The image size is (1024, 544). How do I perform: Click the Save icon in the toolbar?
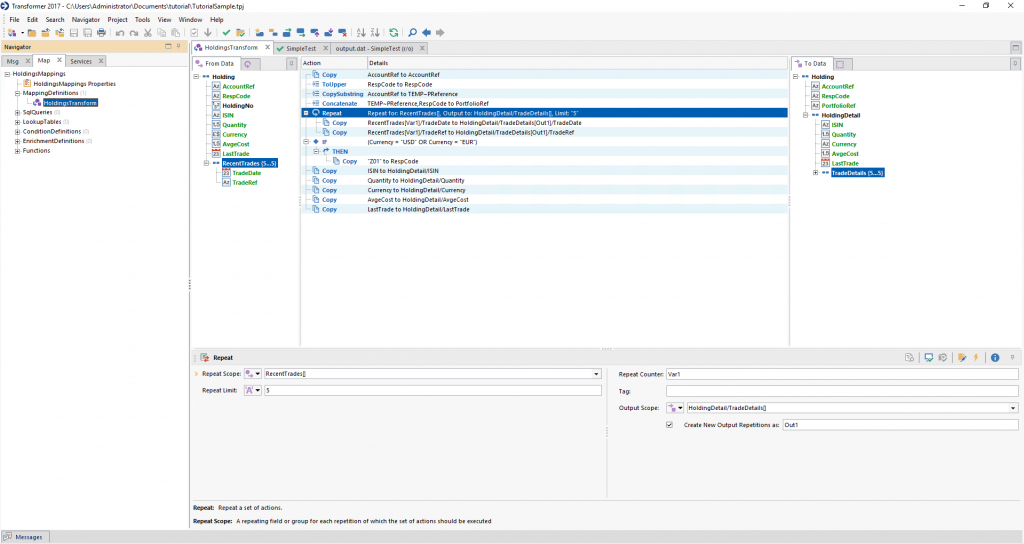coord(74,33)
